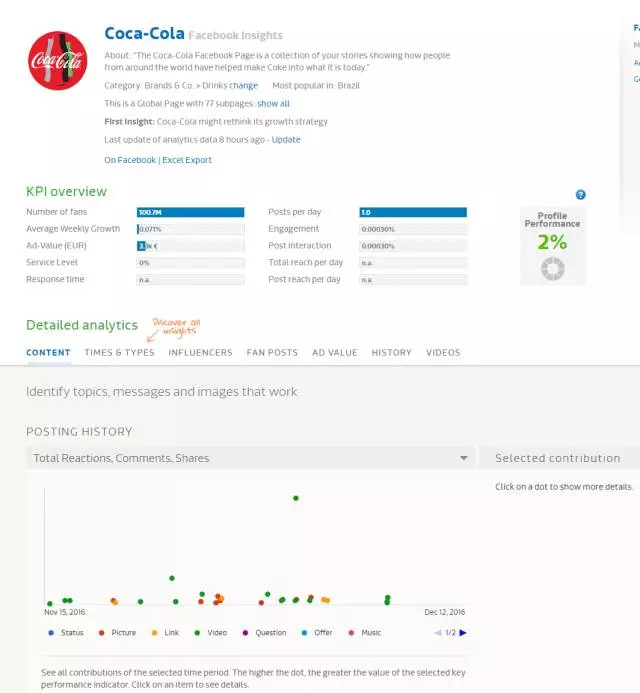The height and width of the screenshot is (693, 640).
Task: Click the Coca-Cola logo thumbnail
Action: click(x=58, y=60)
